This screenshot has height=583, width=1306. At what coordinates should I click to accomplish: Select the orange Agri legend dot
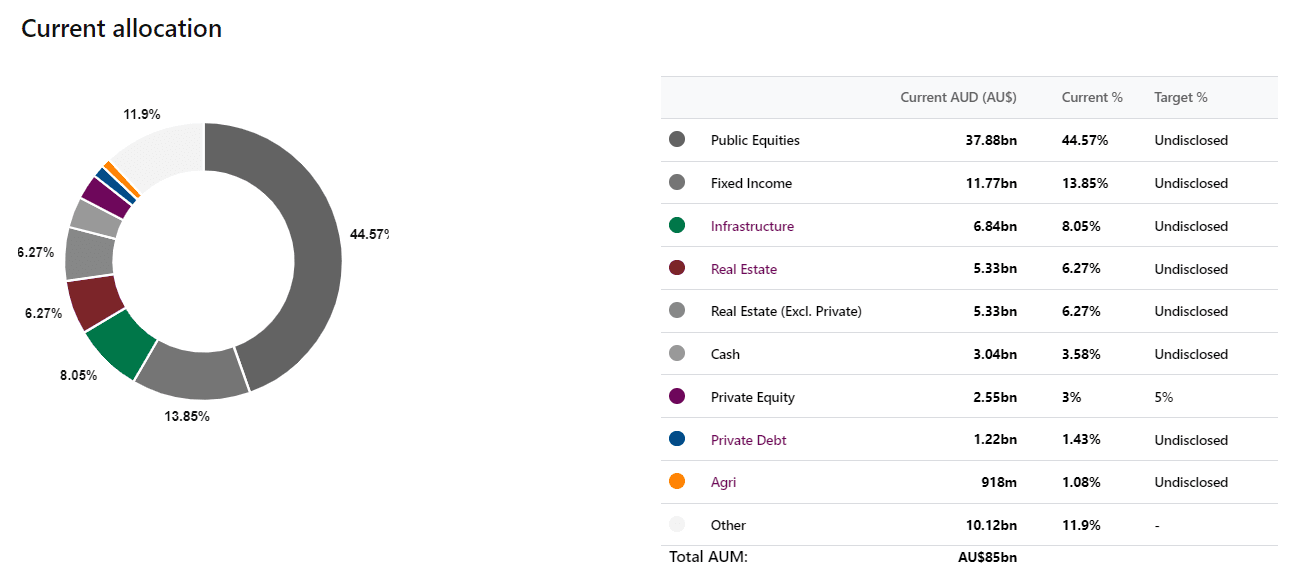click(x=677, y=482)
